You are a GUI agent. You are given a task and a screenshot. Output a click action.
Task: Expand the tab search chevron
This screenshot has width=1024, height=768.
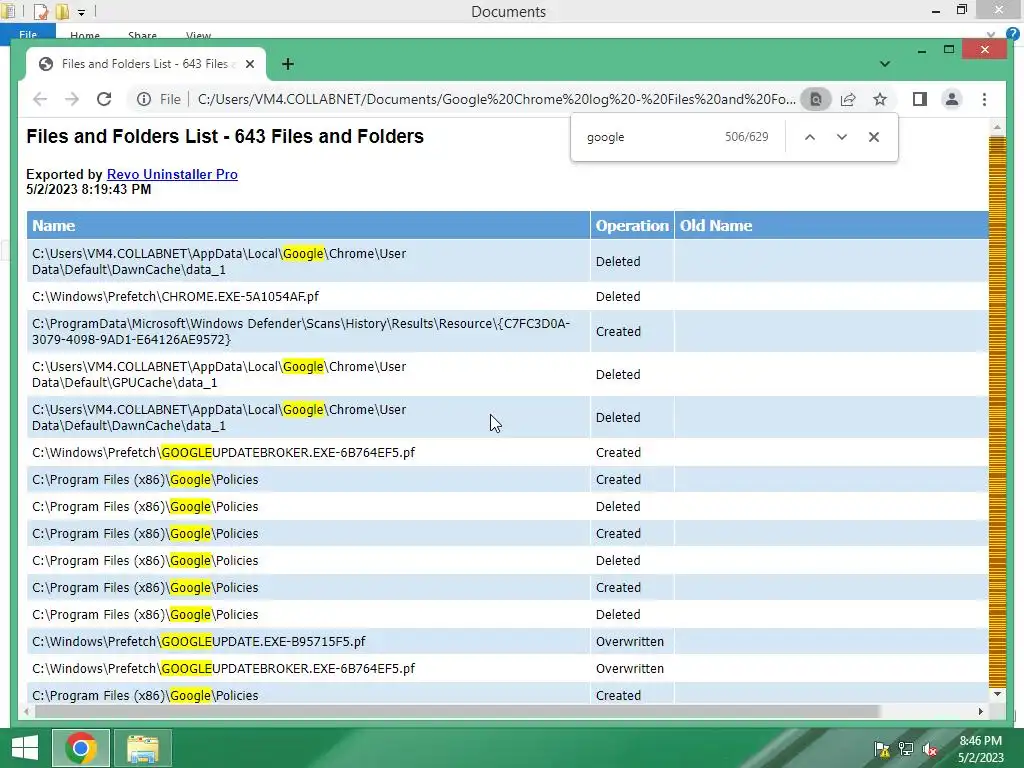[885, 64]
